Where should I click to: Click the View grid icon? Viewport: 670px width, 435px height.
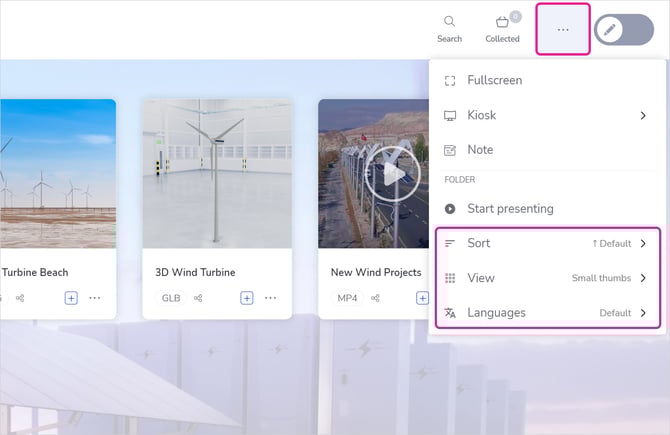pos(450,278)
